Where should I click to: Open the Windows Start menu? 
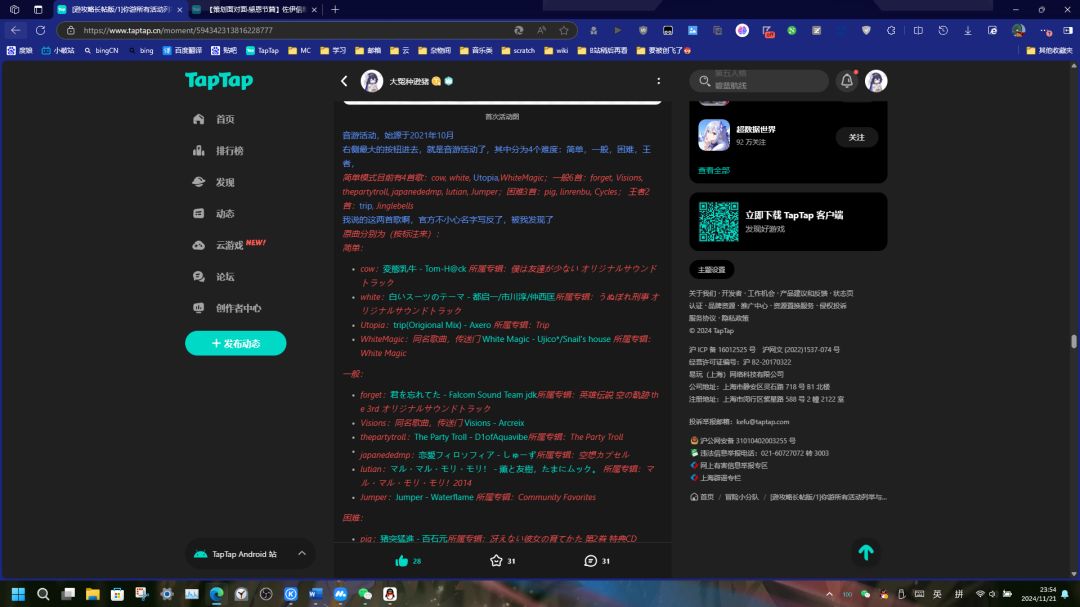coord(18,594)
